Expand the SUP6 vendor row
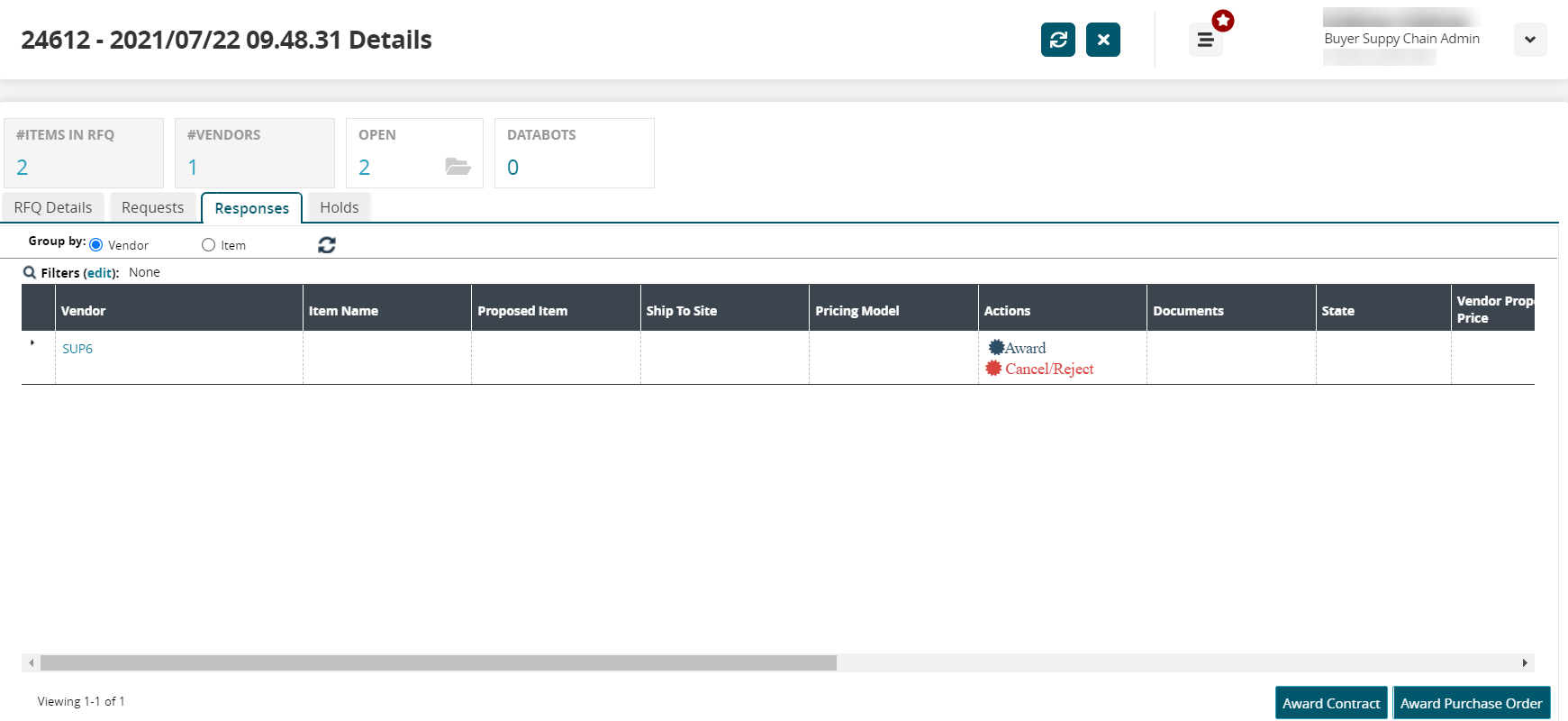Viewport: 1568px width, 721px height. [32, 342]
